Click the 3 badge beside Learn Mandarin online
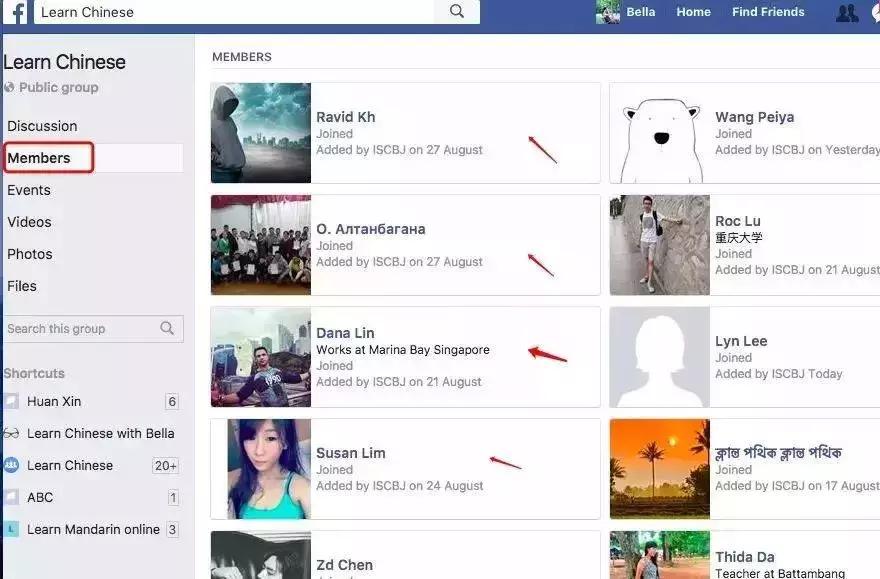Image resolution: width=880 pixels, height=579 pixels. pyautogui.click(x=172, y=530)
